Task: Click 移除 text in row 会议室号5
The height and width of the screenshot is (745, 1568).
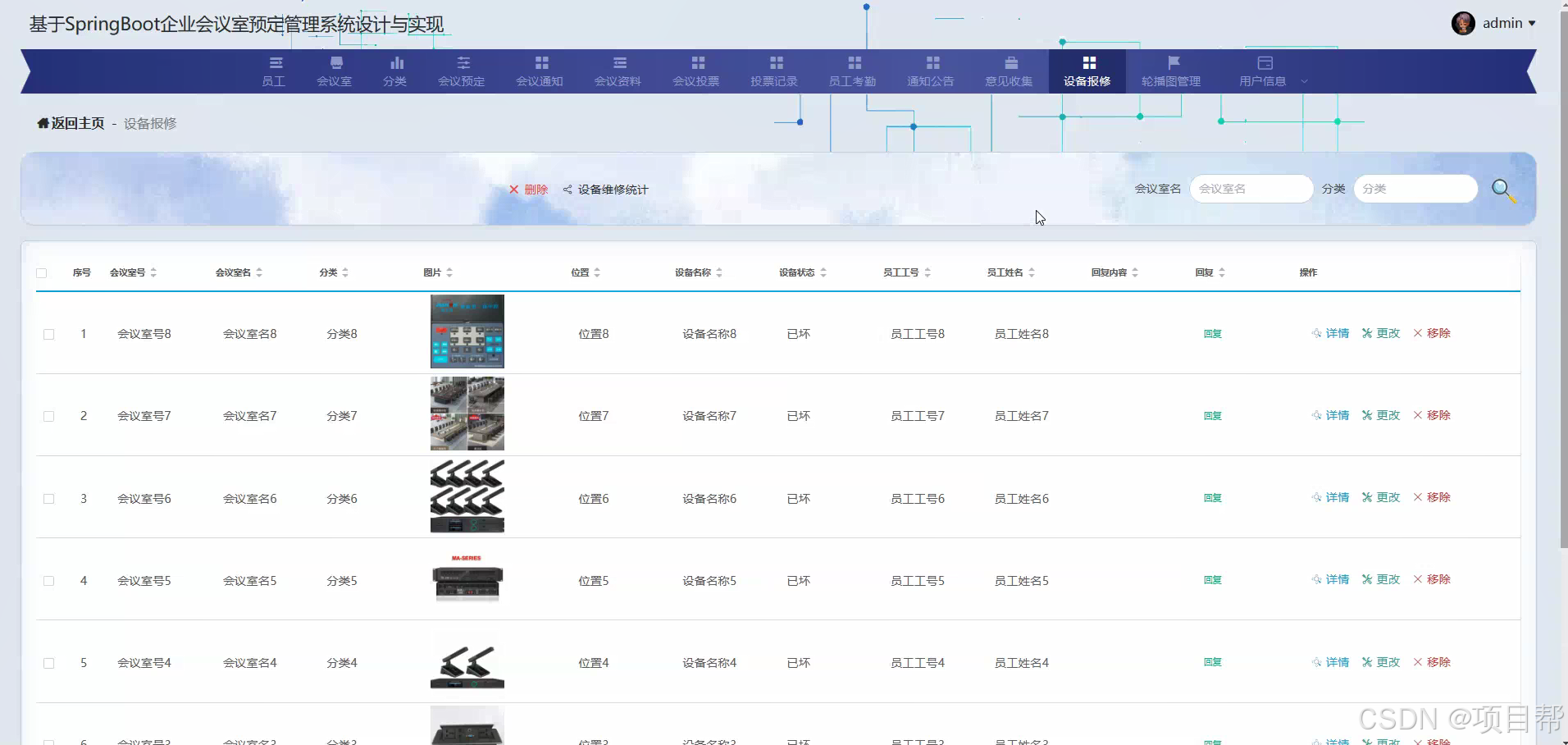Action: coord(1438,579)
